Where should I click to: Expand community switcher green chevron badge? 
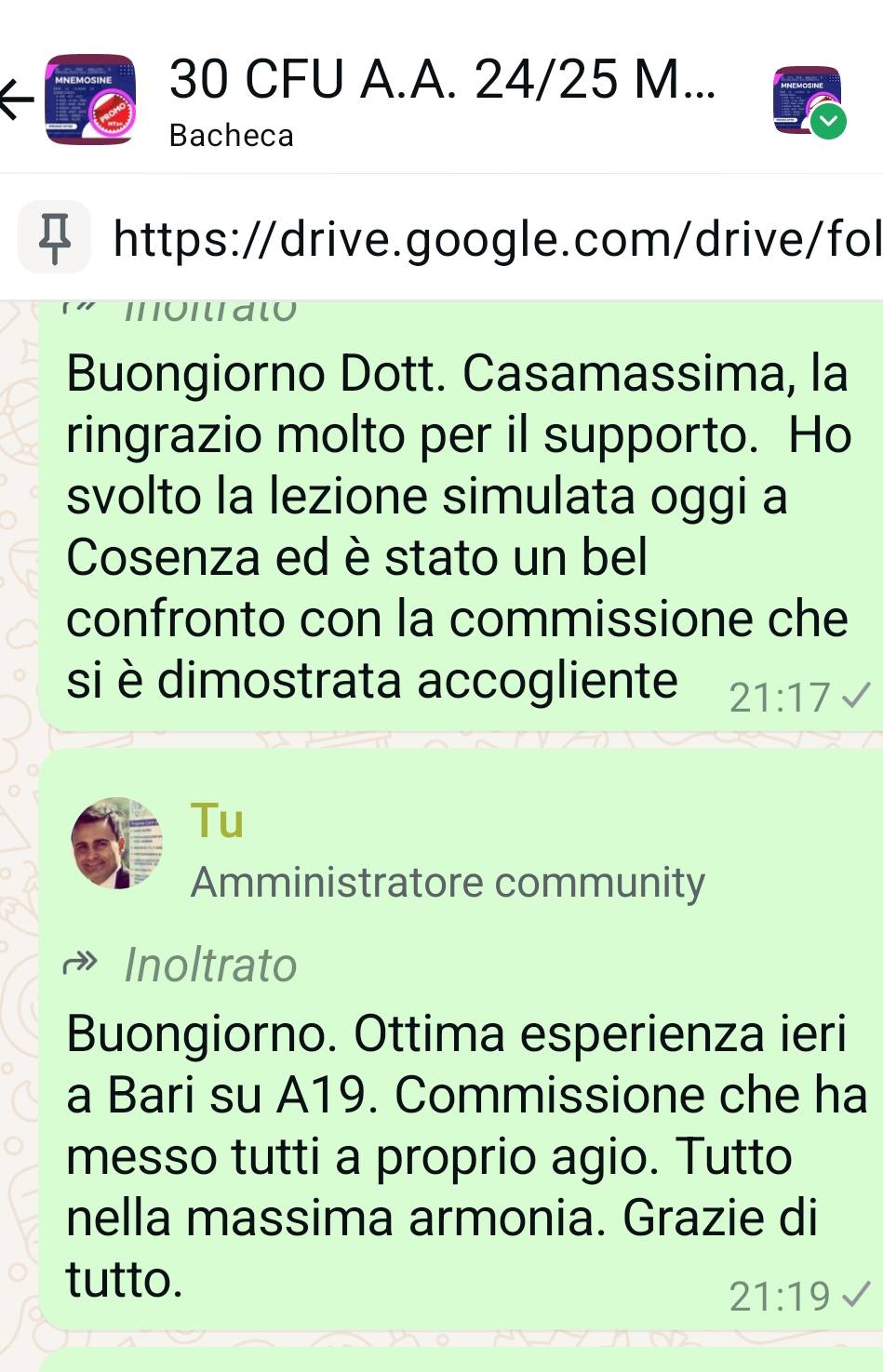[828, 122]
